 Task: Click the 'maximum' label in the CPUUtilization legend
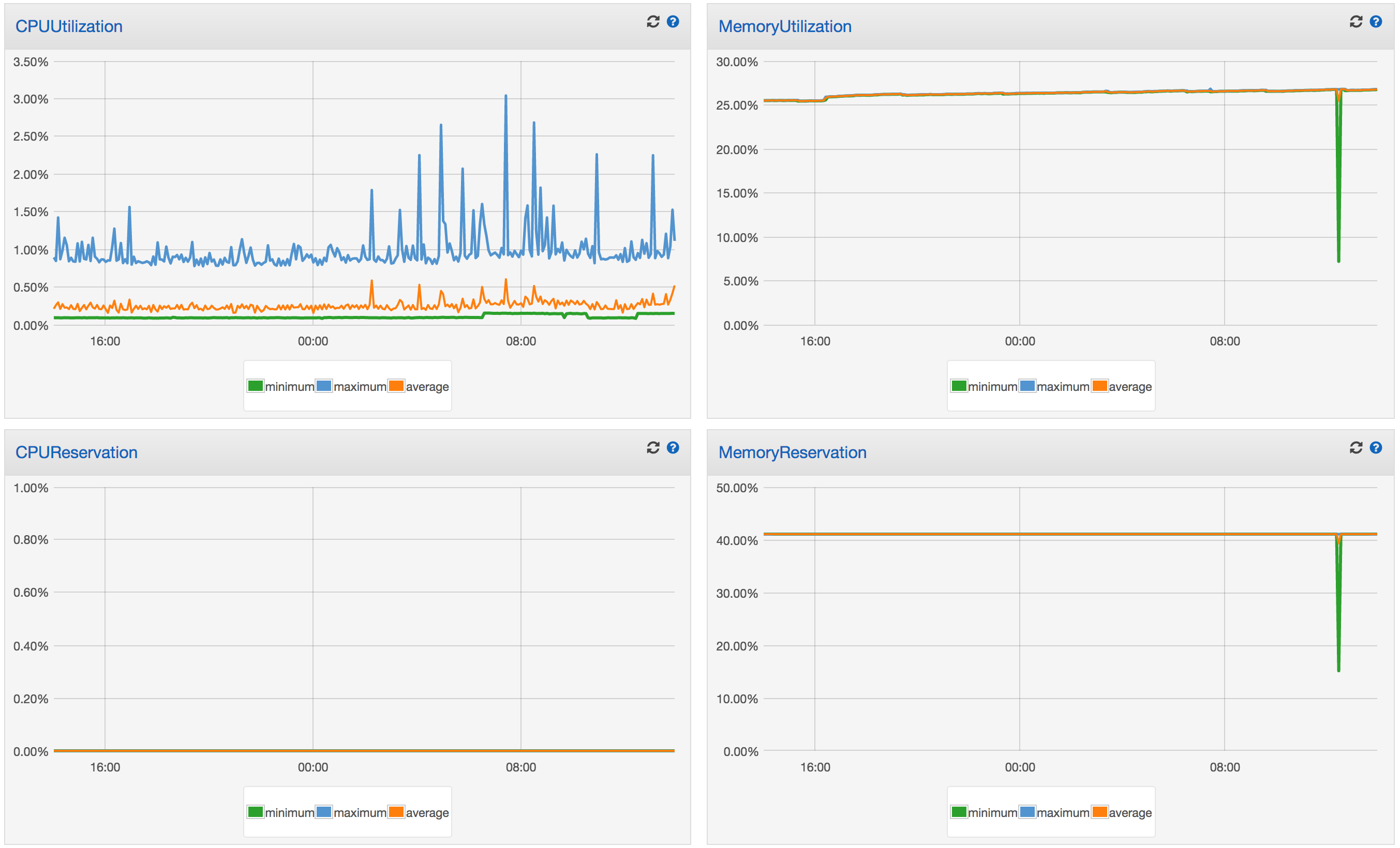[x=360, y=387]
